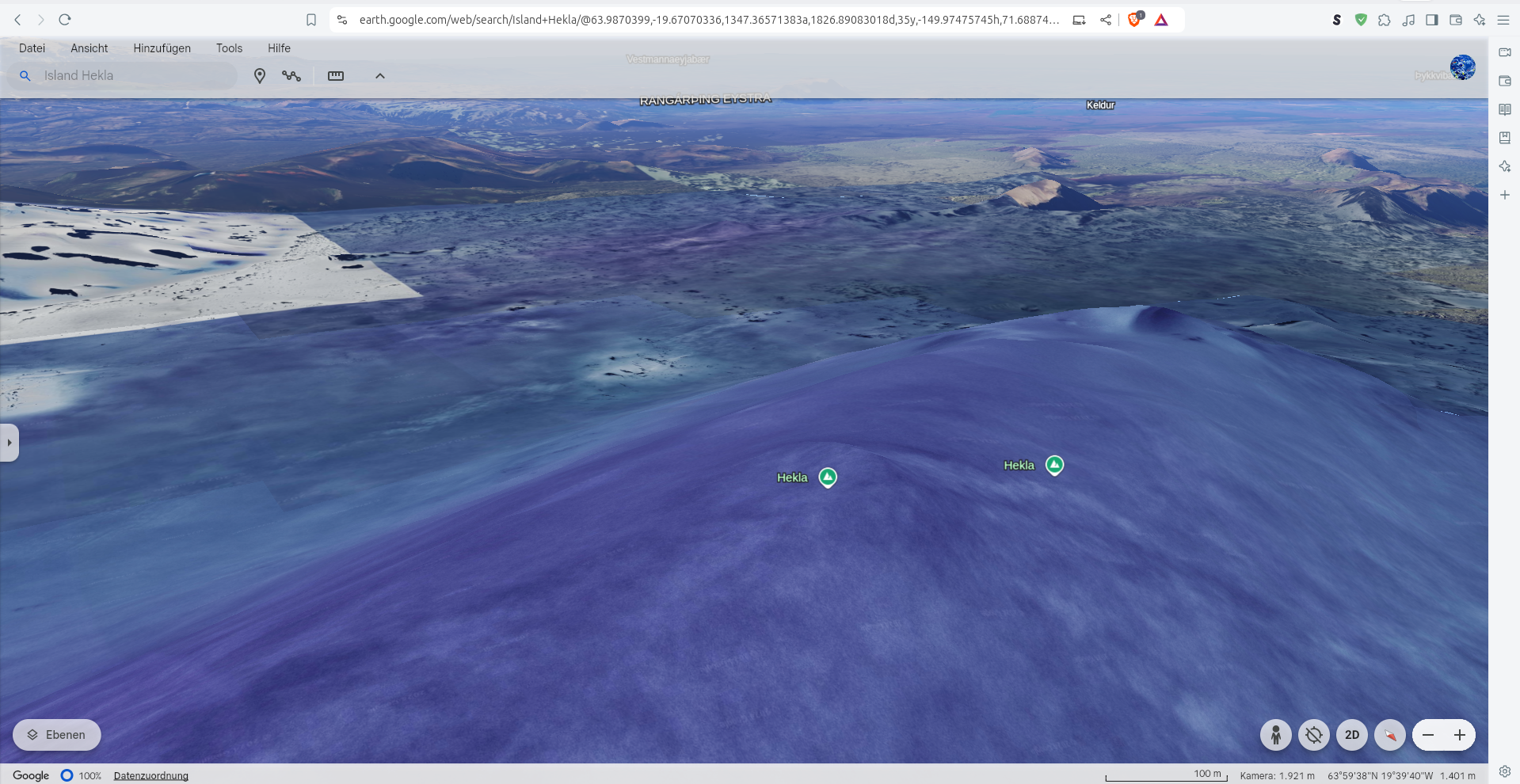The height and width of the screenshot is (784, 1520).
Task: Open the Datenzuordnung link
Action: tap(151, 776)
